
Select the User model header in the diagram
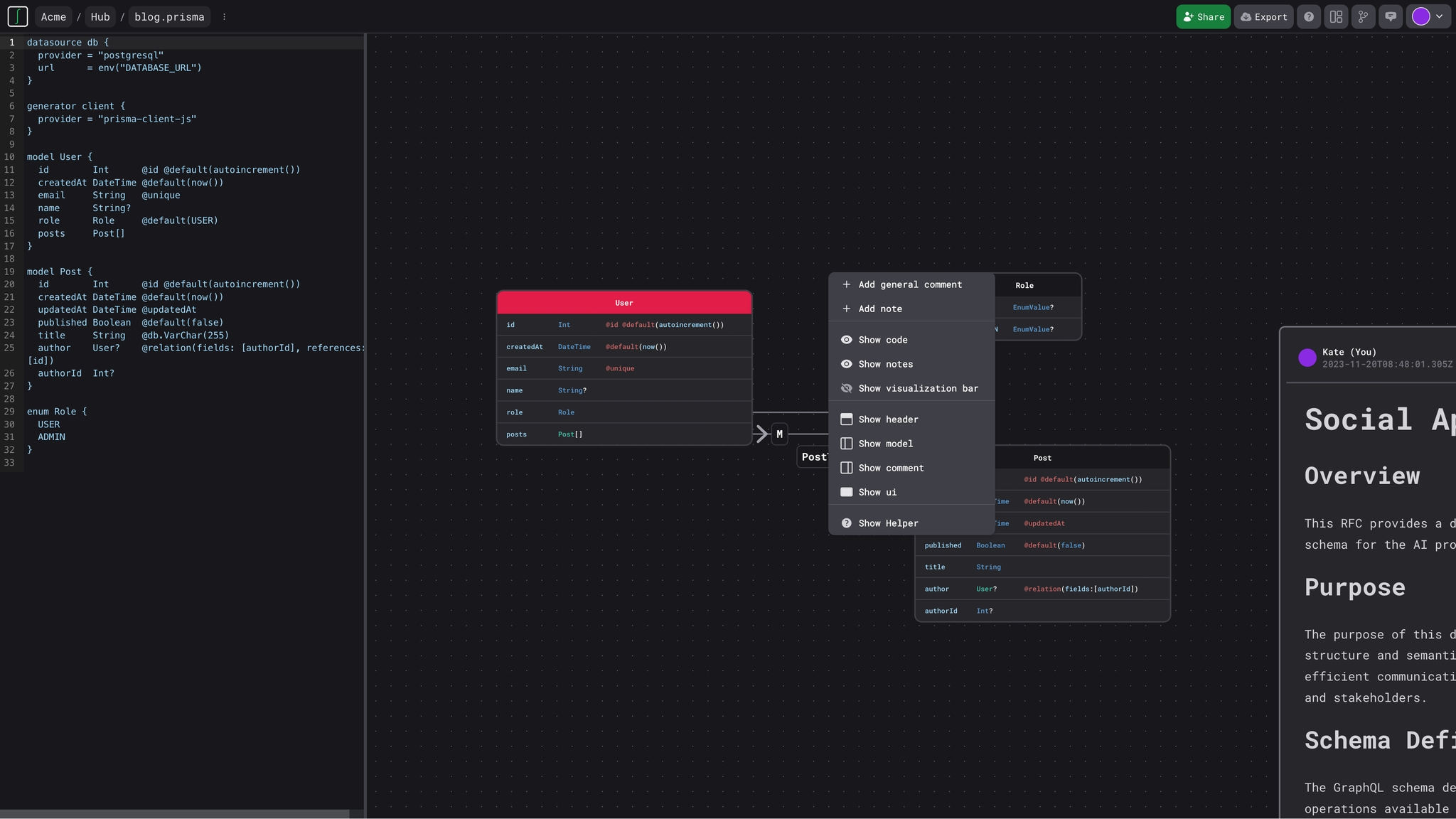[623, 302]
